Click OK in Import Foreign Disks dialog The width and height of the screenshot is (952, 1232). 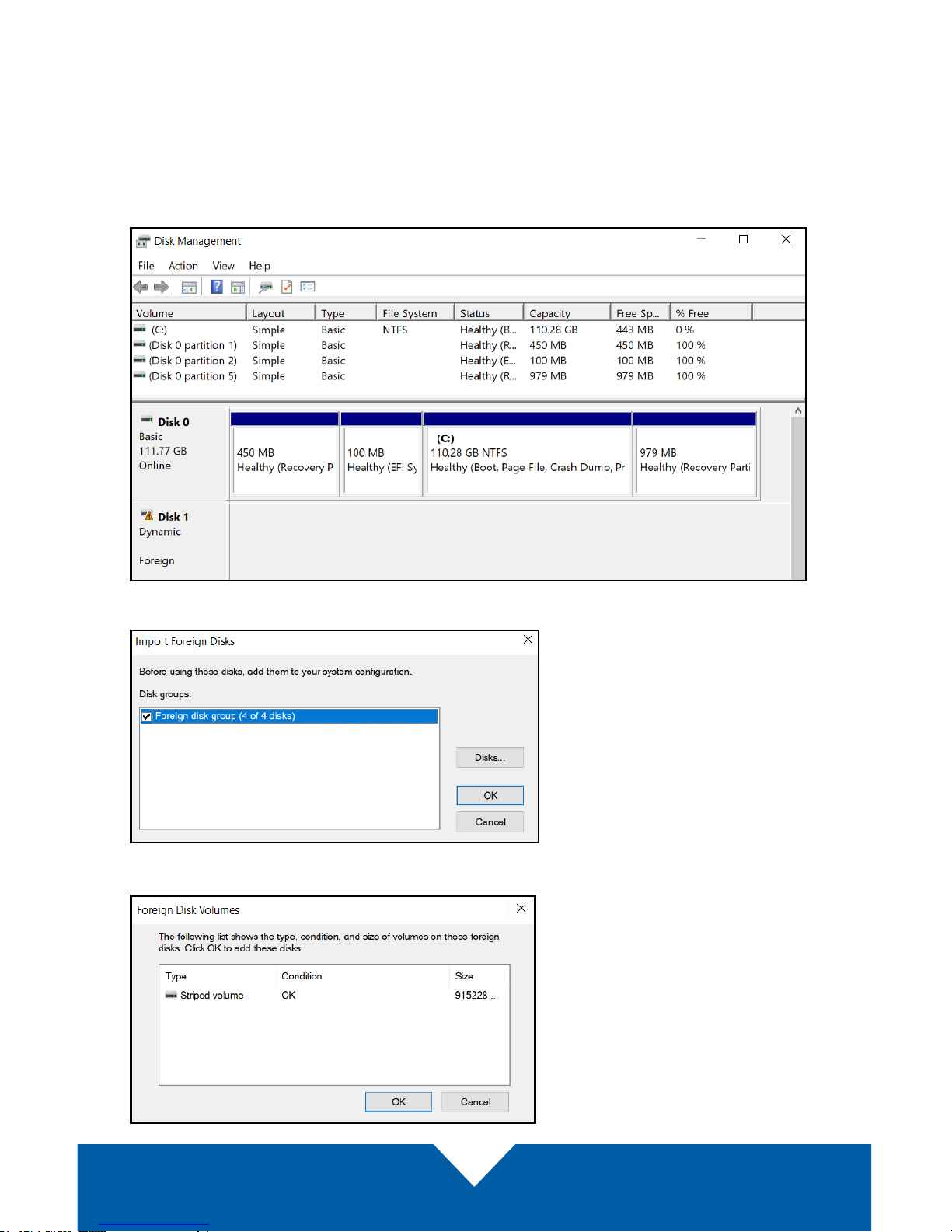(x=490, y=795)
